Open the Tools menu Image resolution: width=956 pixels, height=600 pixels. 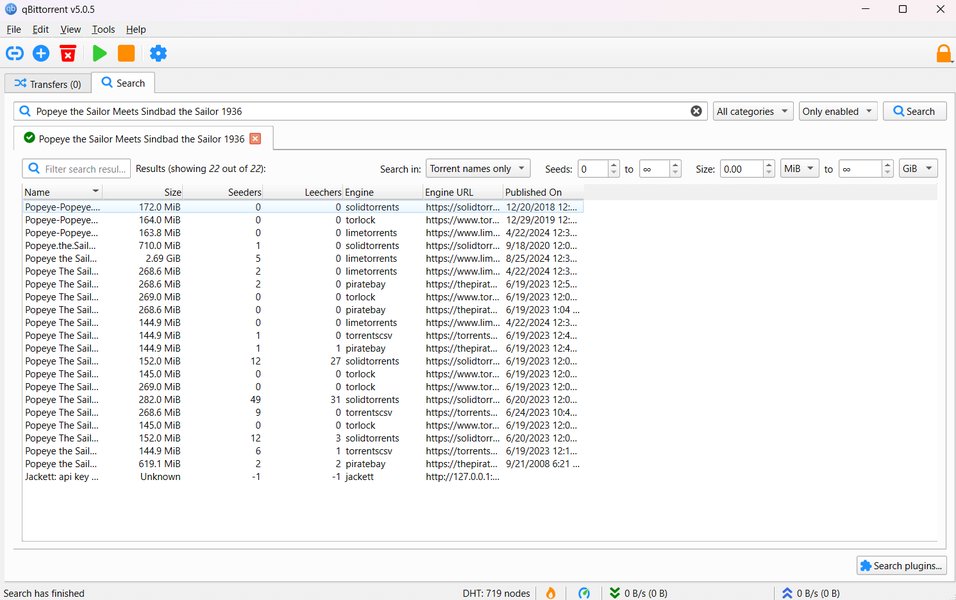(103, 29)
